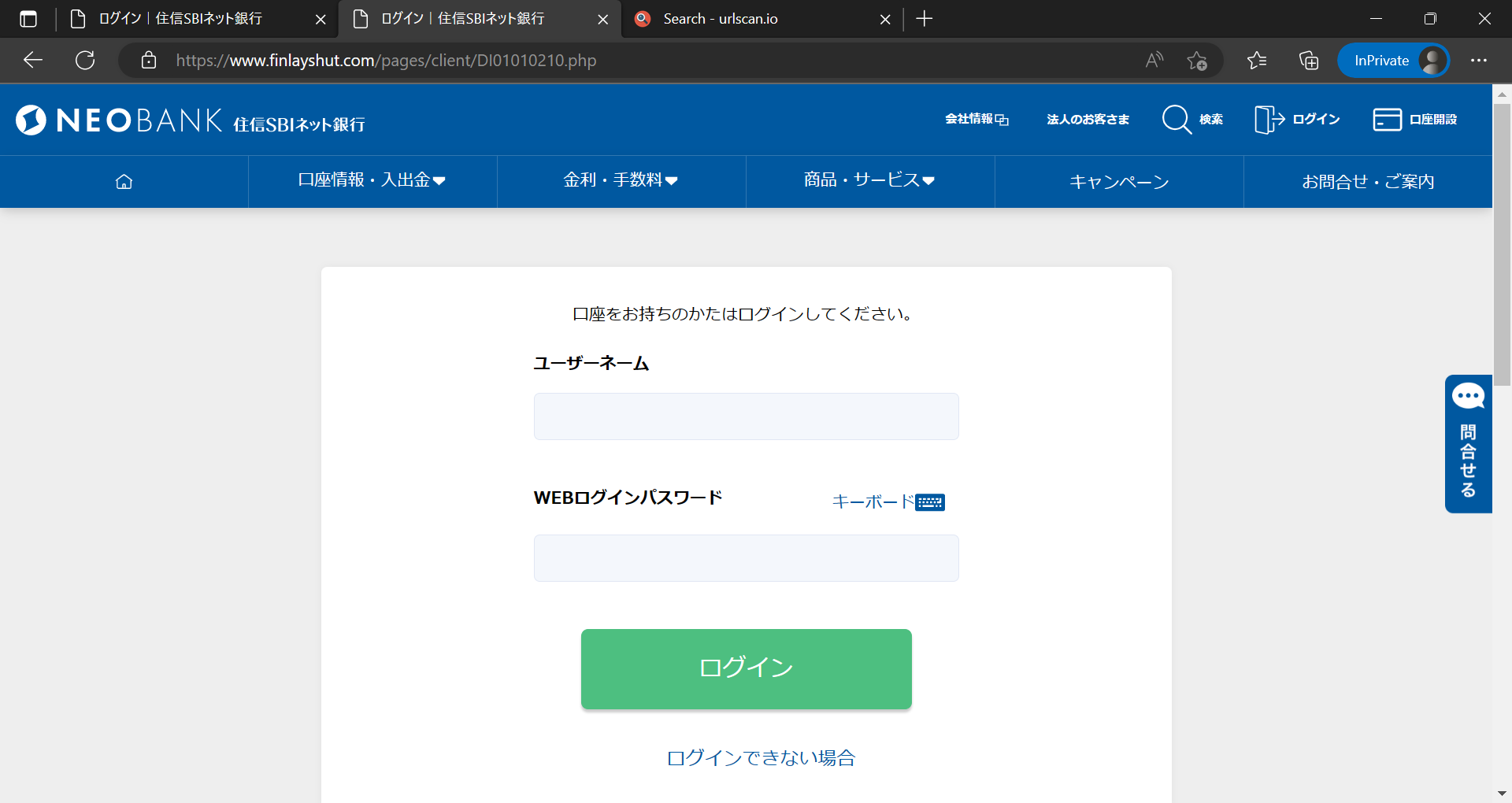This screenshot has width=1512, height=803.
Task: Open the 問合せる chat side widget
Action: tap(1468, 444)
